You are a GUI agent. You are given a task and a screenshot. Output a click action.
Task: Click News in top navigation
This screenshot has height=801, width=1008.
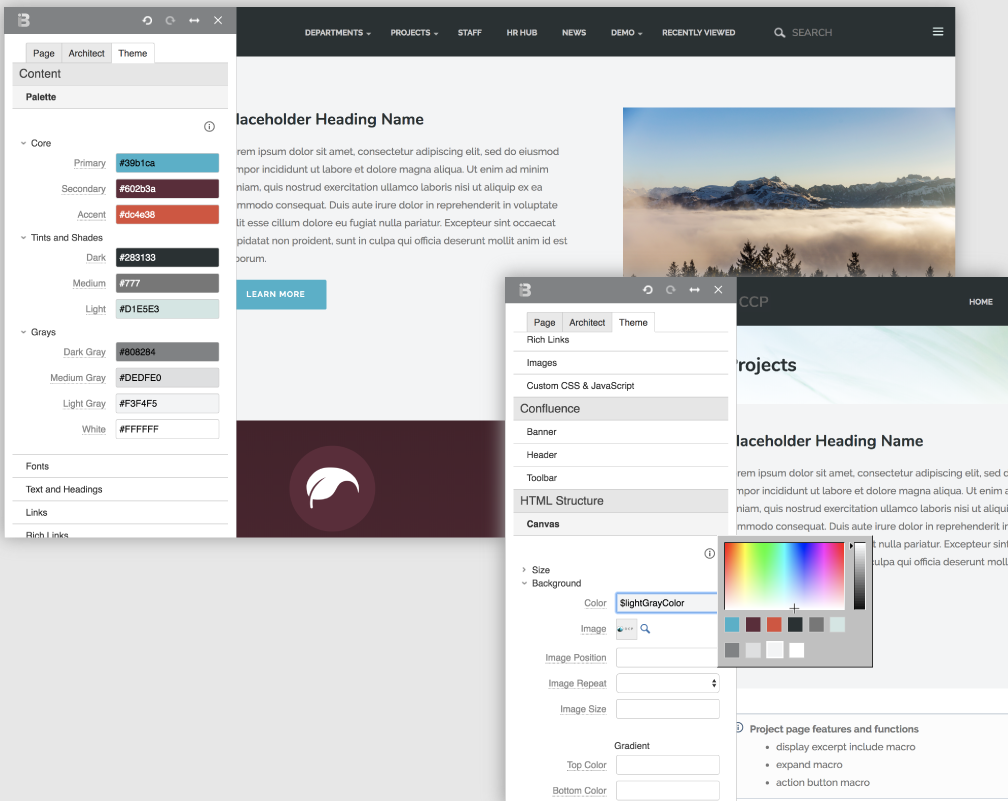(x=574, y=33)
